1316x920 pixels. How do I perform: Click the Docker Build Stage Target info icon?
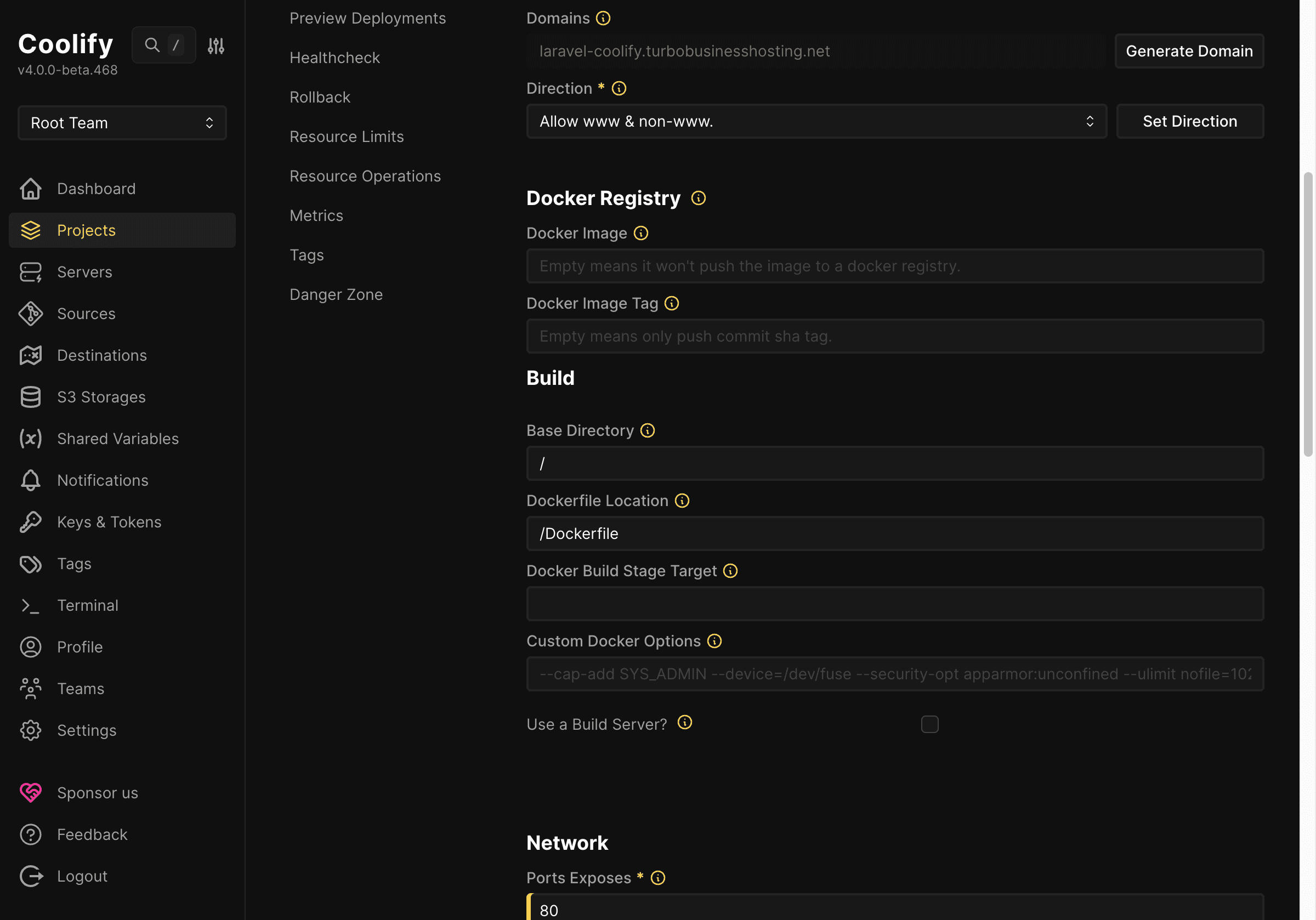tap(730, 571)
